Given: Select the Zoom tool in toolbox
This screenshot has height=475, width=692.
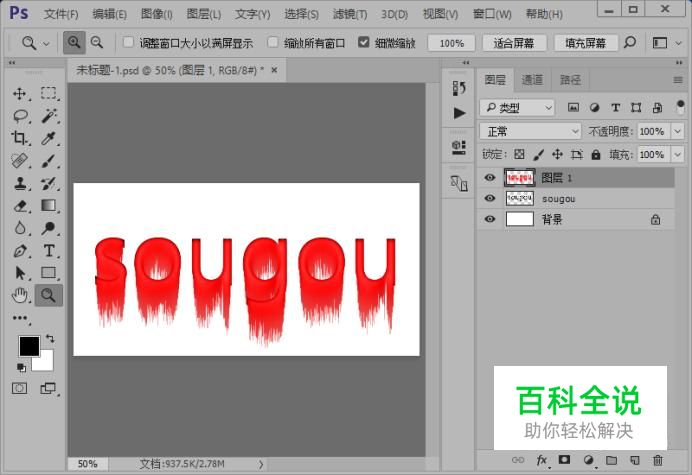Looking at the screenshot, I should 48,295.
